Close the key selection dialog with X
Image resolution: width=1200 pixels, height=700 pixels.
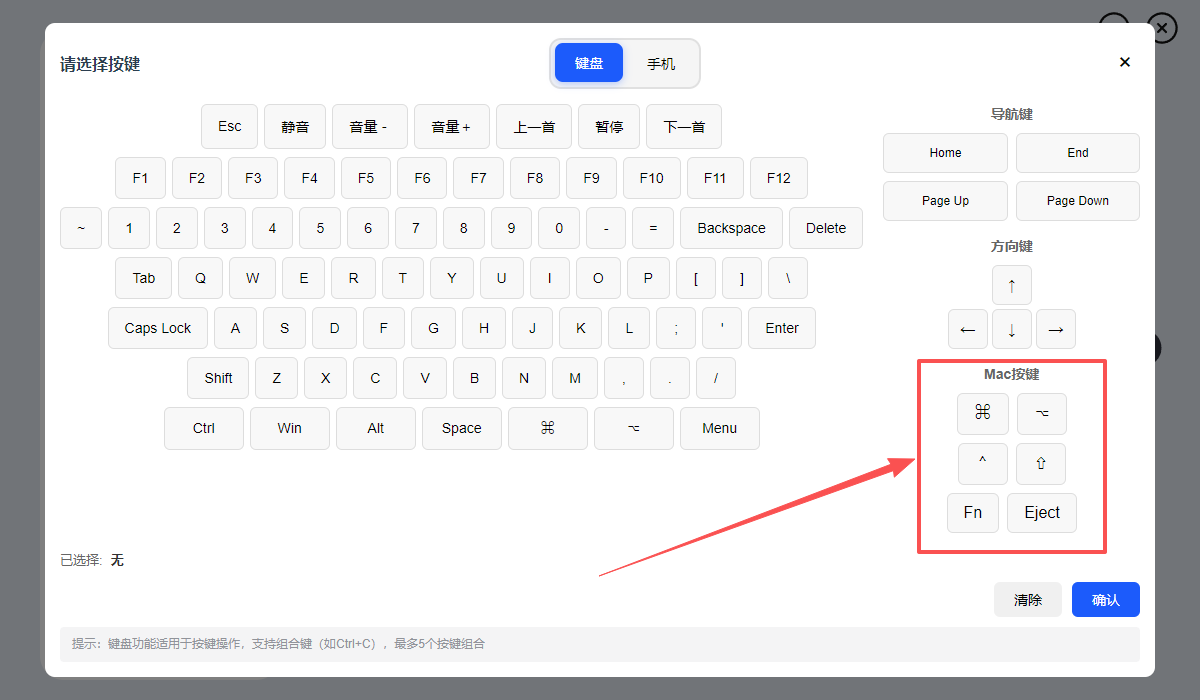click(x=1124, y=62)
